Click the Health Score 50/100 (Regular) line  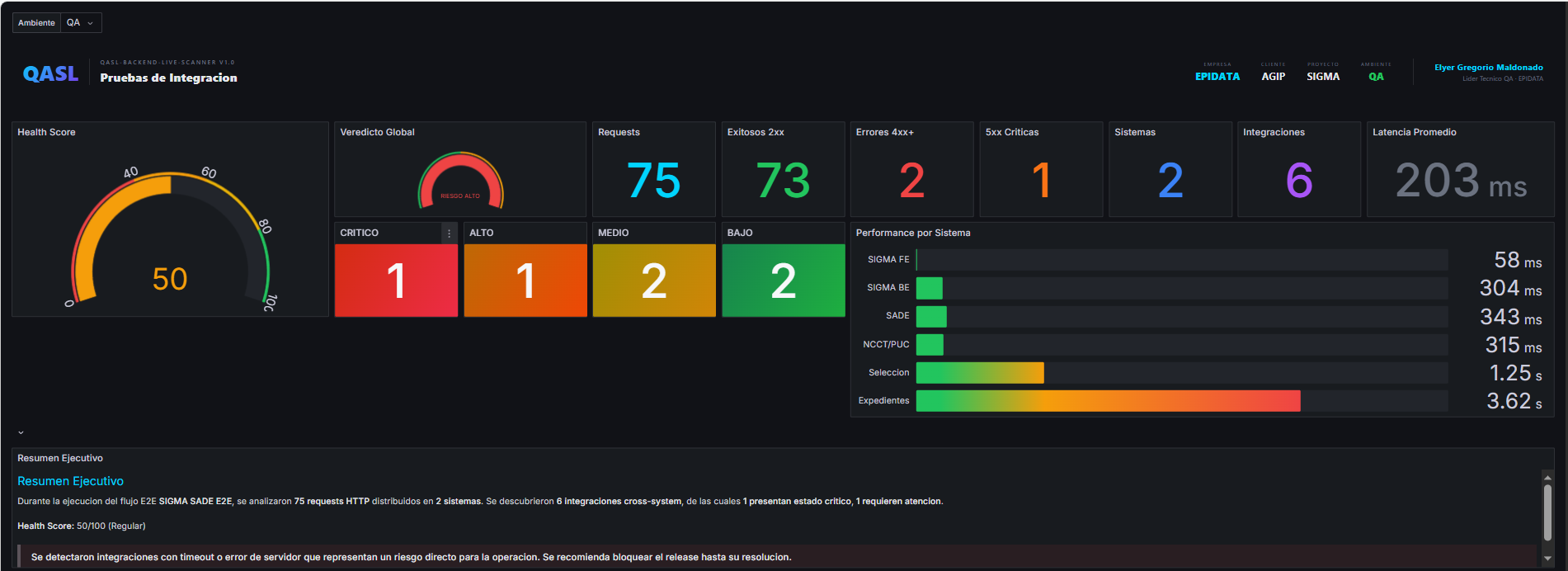pos(82,526)
